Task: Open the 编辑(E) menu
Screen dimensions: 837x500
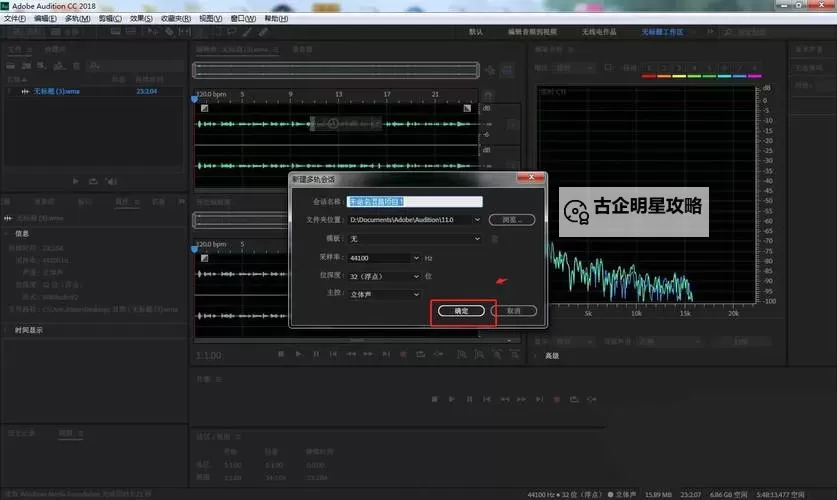Action: [45, 19]
